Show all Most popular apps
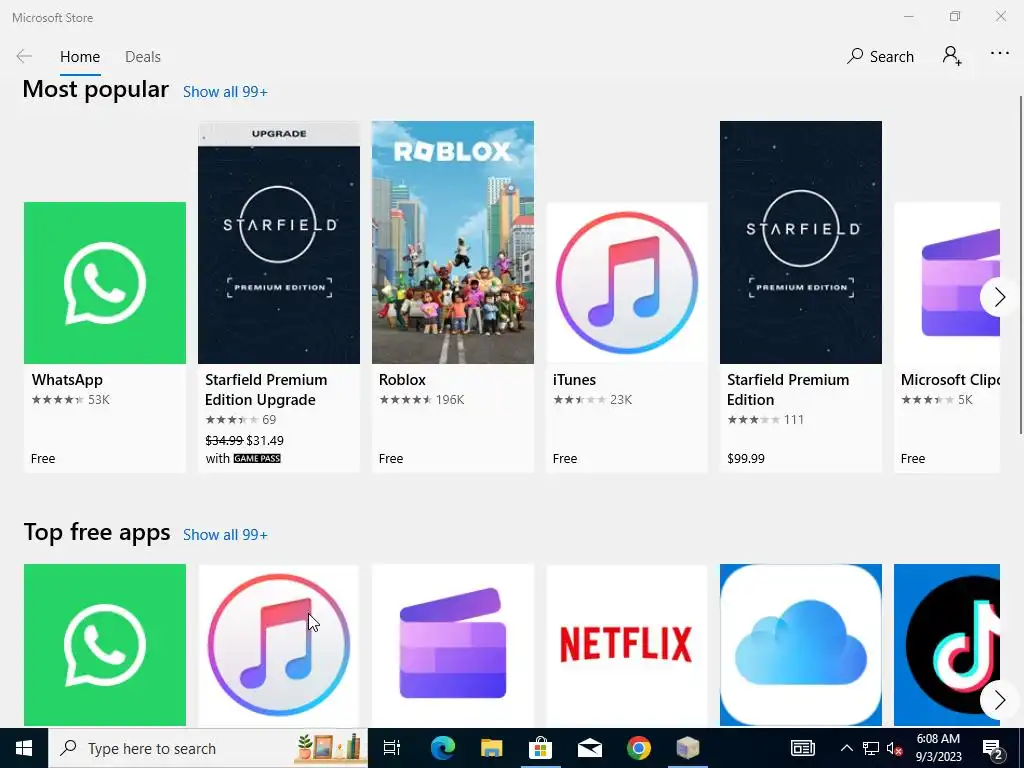This screenshot has height=768, width=1024. [225, 92]
